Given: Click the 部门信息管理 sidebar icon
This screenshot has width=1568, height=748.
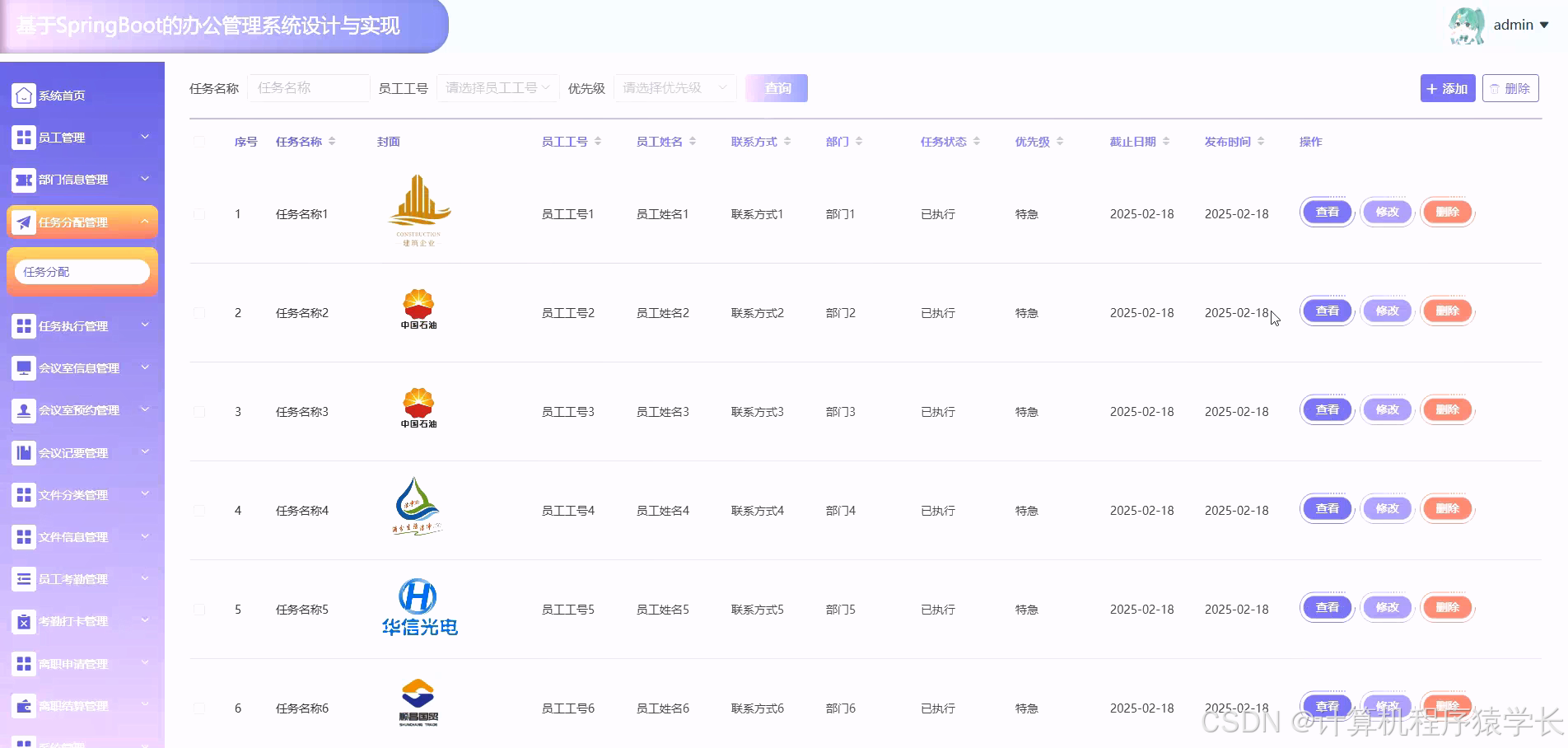Looking at the screenshot, I should click(23, 180).
